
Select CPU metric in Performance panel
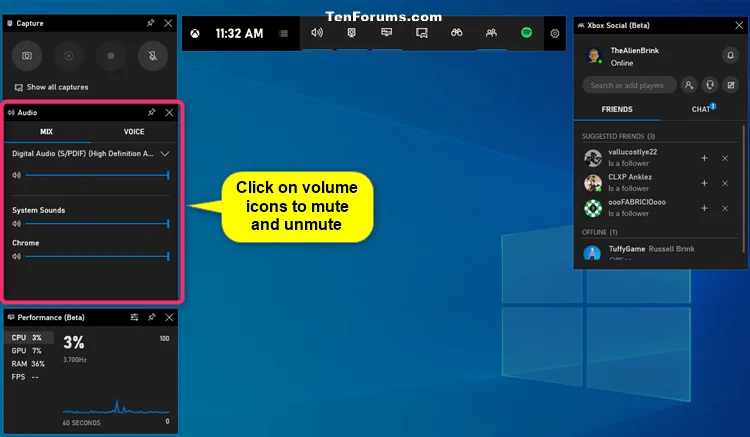pos(27,338)
